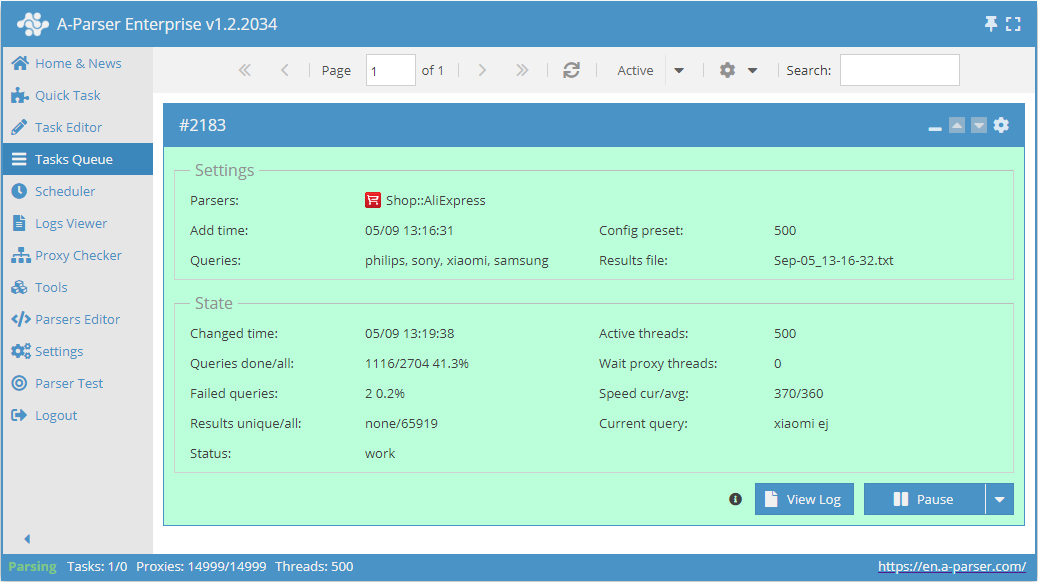Move task #2183 up in queue

coord(957,125)
